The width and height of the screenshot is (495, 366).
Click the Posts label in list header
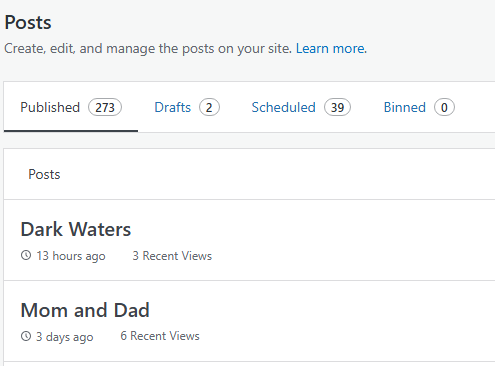coord(44,174)
